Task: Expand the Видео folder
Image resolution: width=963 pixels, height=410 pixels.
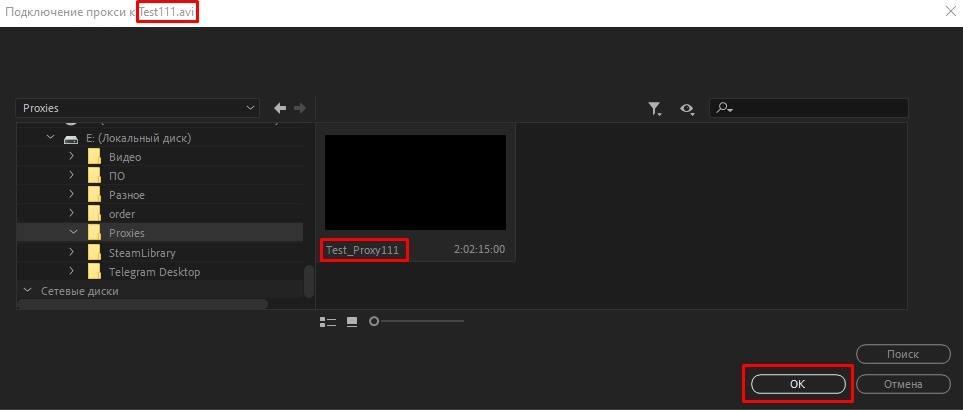Action: 72,157
